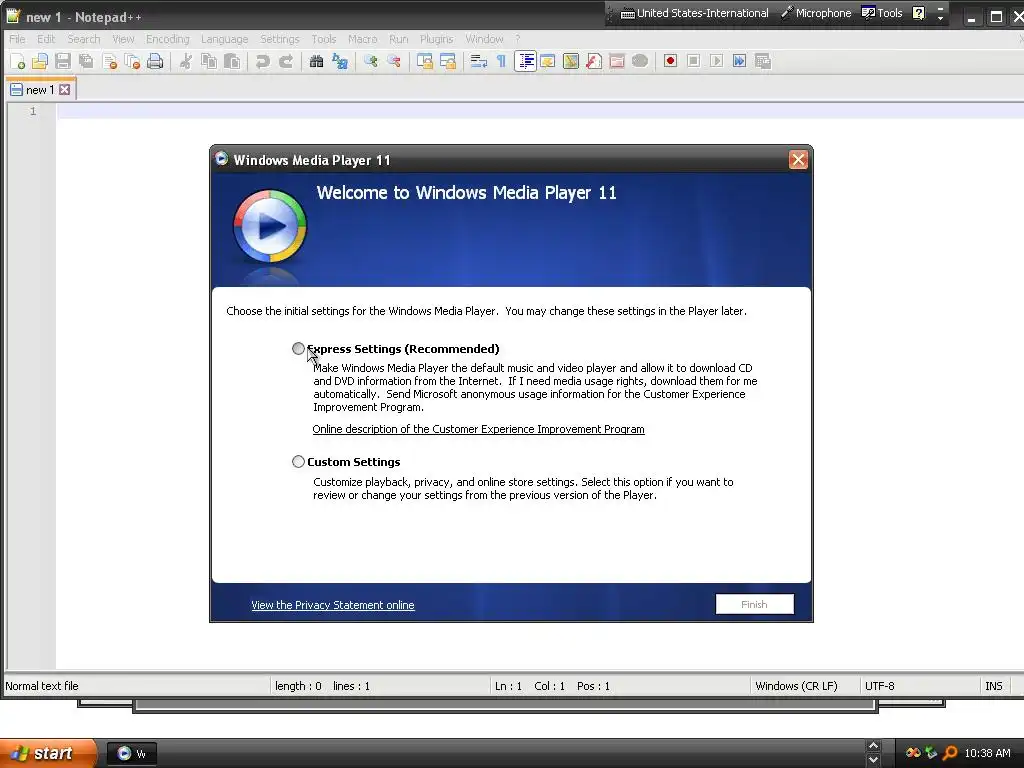Open the Customer Experience Improvement Program description link
The image size is (1024, 768).
(x=478, y=429)
